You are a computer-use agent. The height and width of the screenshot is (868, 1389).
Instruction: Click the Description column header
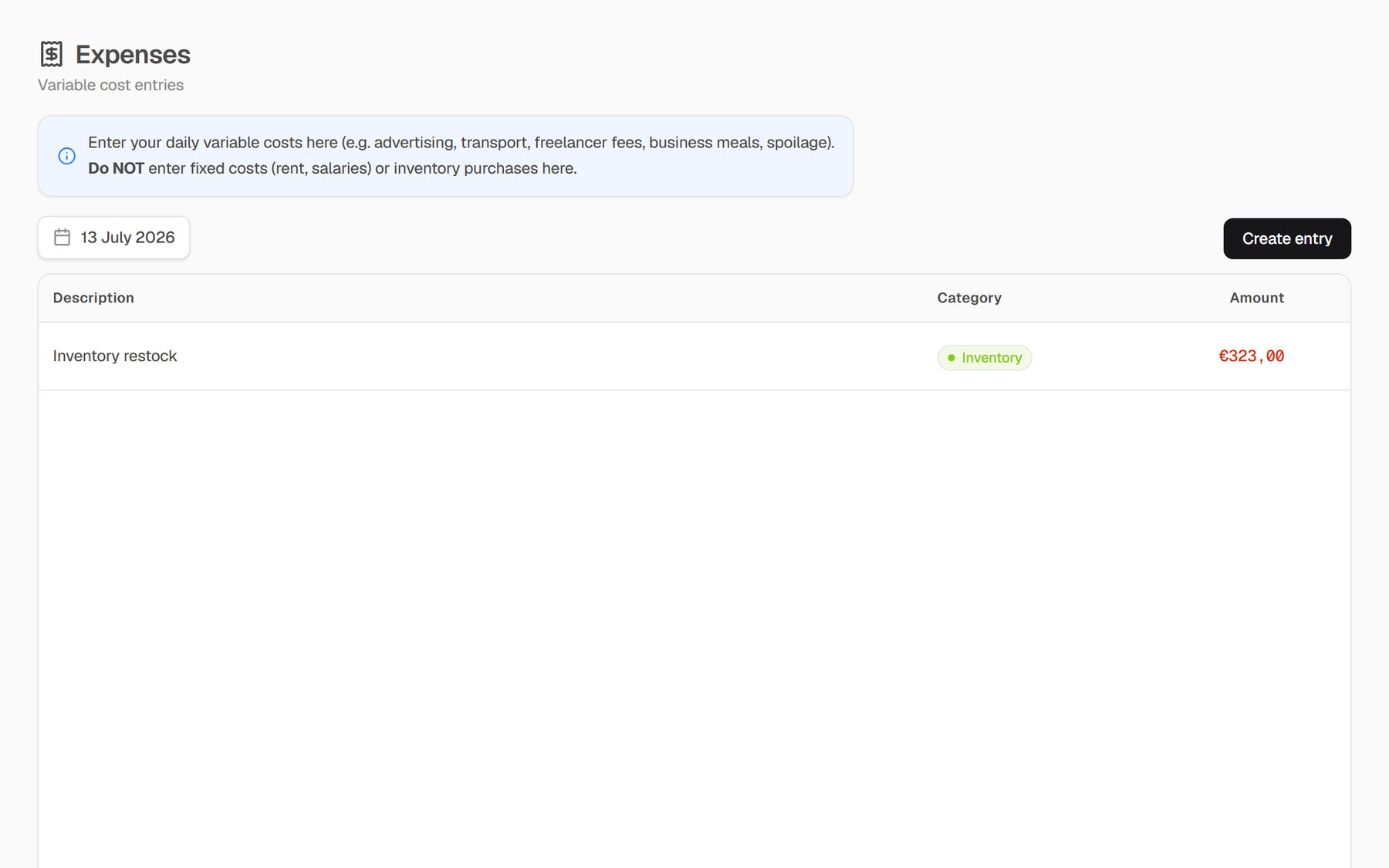[93, 298]
